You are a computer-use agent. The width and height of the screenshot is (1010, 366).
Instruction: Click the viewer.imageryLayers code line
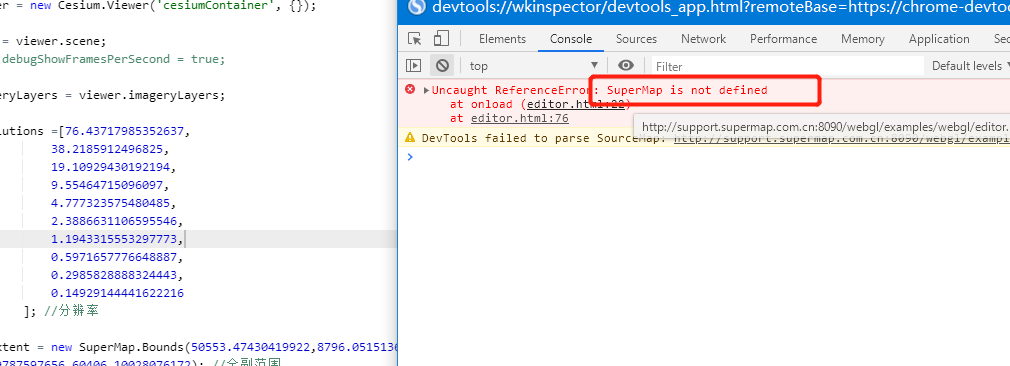click(113, 95)
